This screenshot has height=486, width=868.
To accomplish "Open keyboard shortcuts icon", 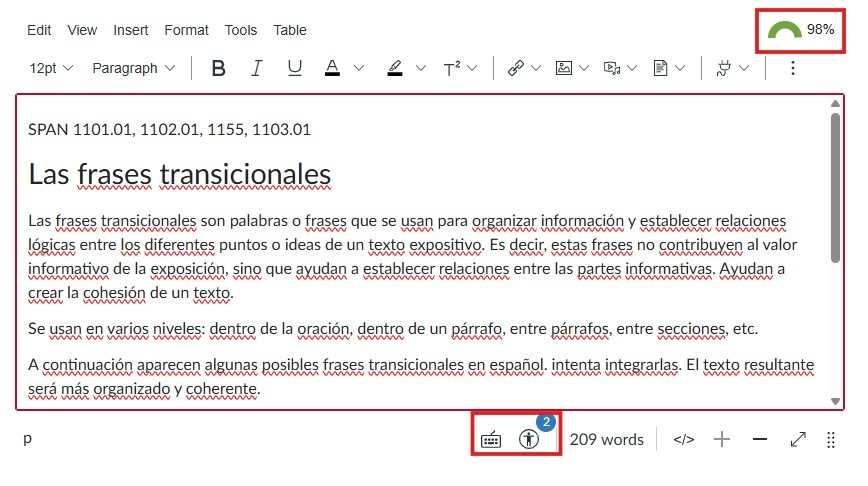I will [x=491, y=440].
